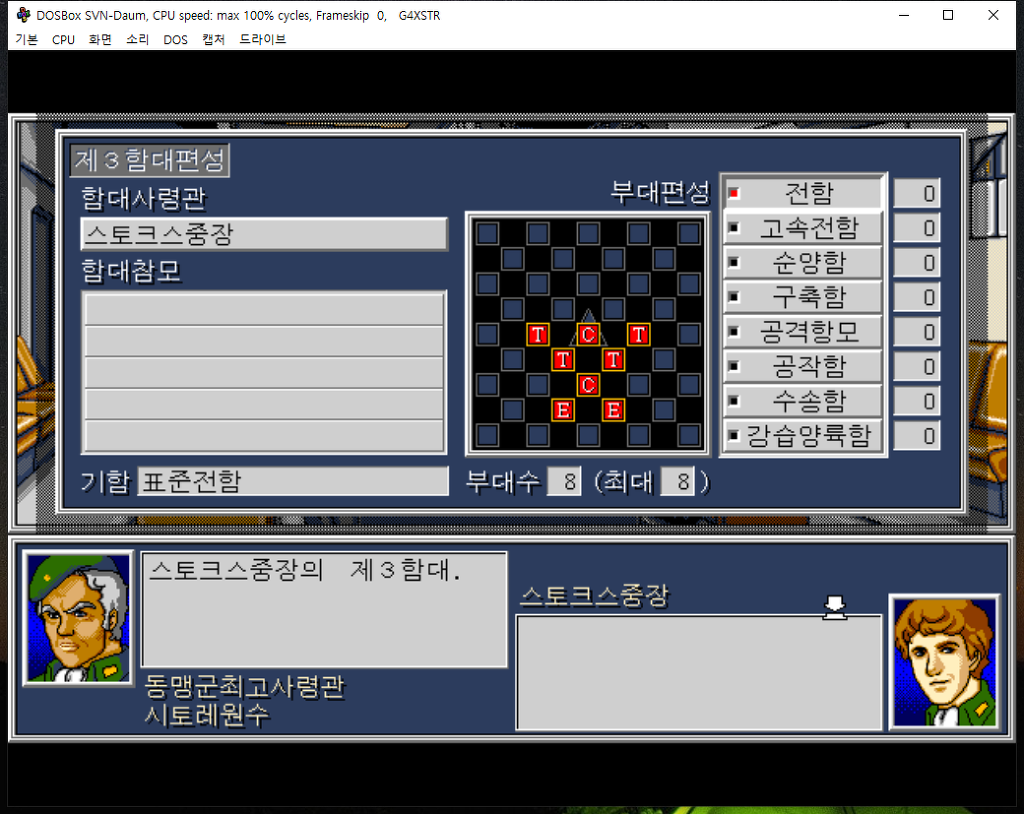Image resolution: width=1024 pixels, height=814 pixels.
Task: Pick 공격항모 attack carrier type
Action: point(803,332)
